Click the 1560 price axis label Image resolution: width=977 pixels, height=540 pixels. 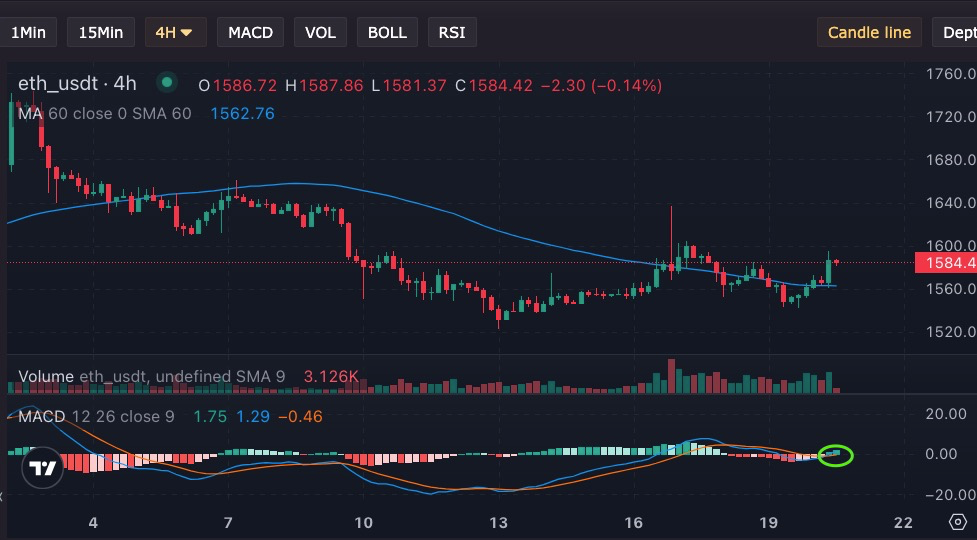pos(951,288)
